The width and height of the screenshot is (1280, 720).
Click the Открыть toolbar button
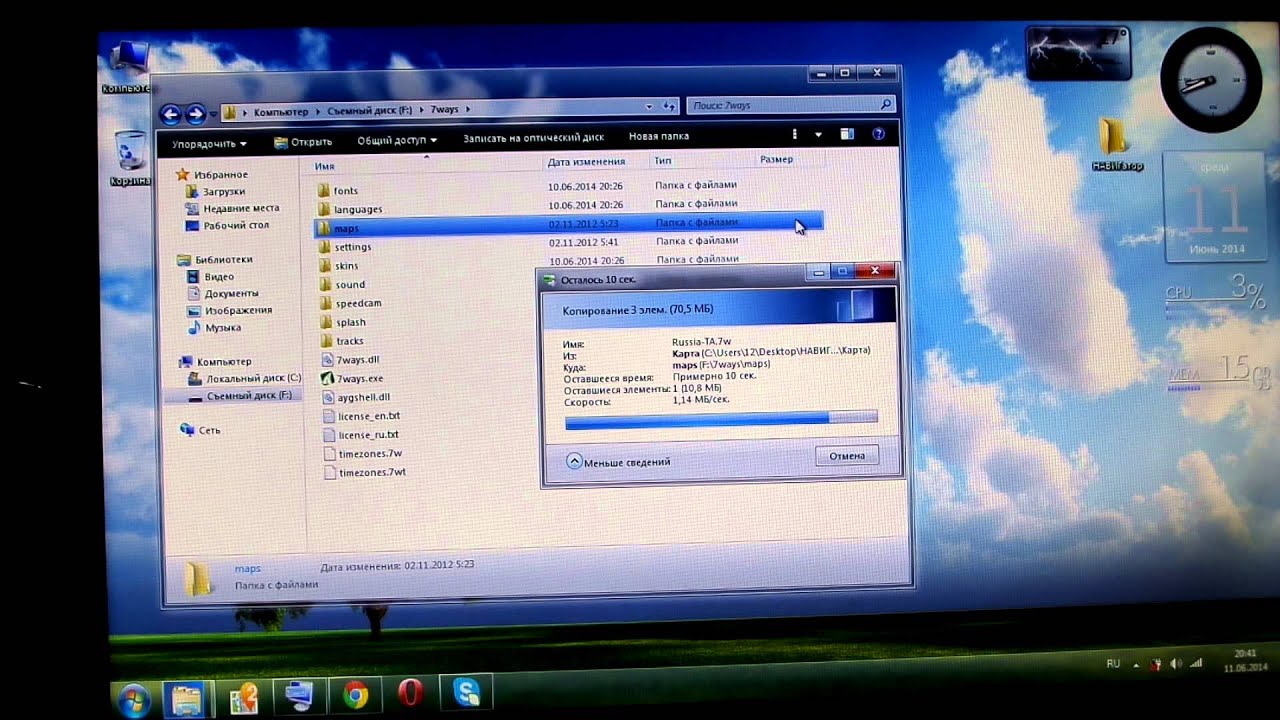(x=303, y=142)
